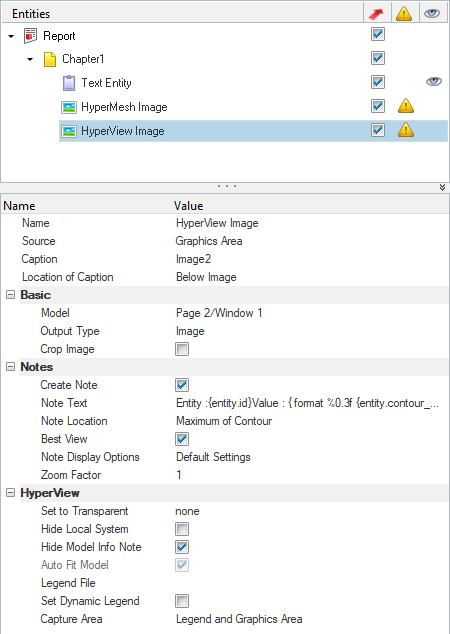This screenshot has width=450, height=634.
Task: Enable the Crop Image checkbox
Action: 182,349
